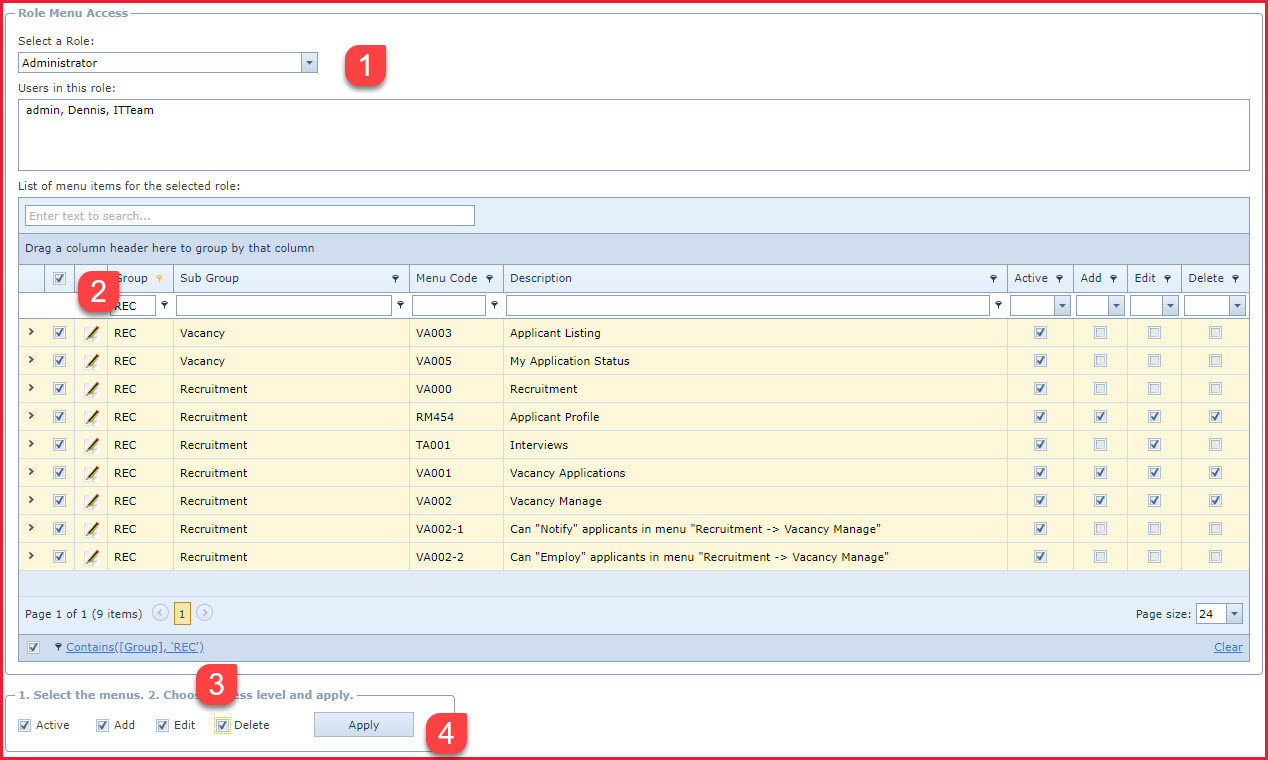Screen dimensions: 1268x760
Task: Toggle the Edit access level checkbox below grid
Action: (162, 725)
